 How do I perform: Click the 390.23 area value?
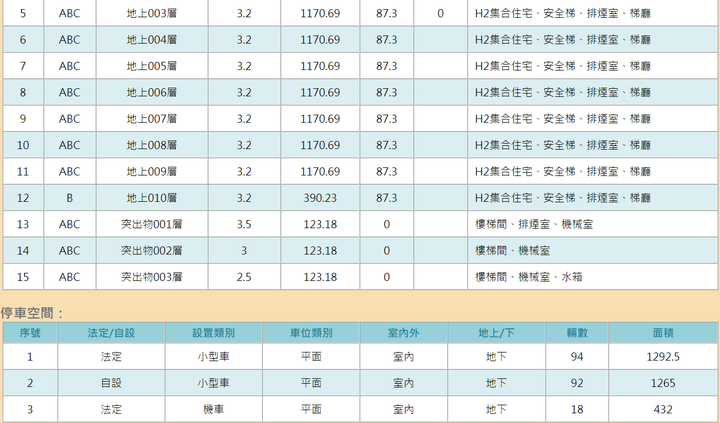pos(320,198)
